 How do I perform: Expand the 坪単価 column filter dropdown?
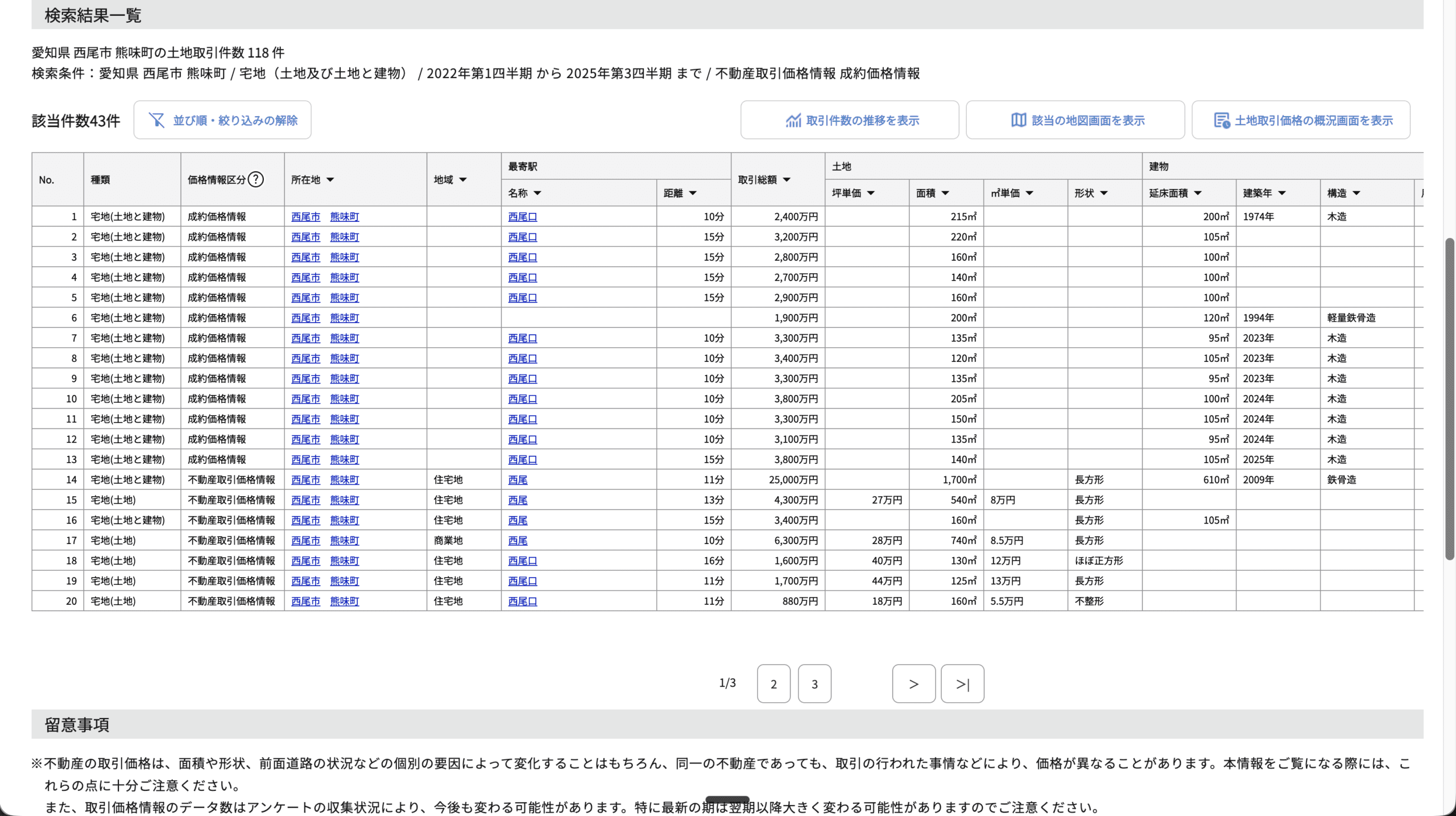point(871,193)
